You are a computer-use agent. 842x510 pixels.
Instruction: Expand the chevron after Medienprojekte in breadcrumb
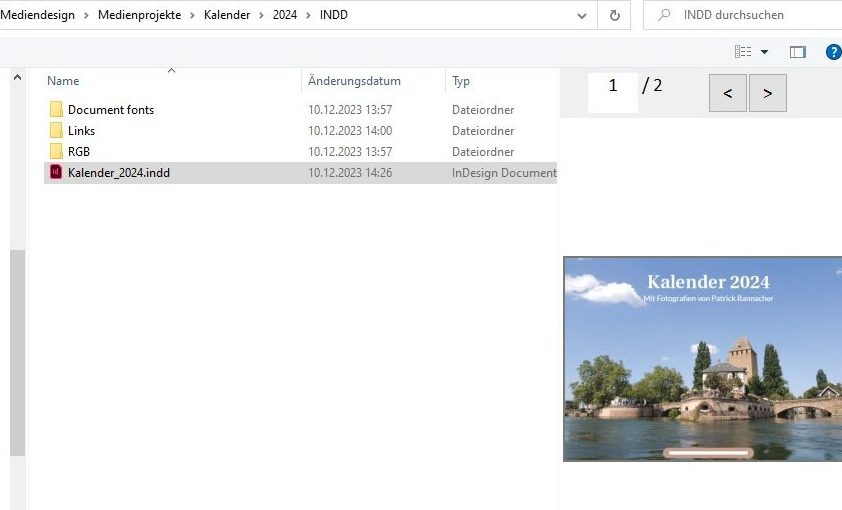(192, 15)
